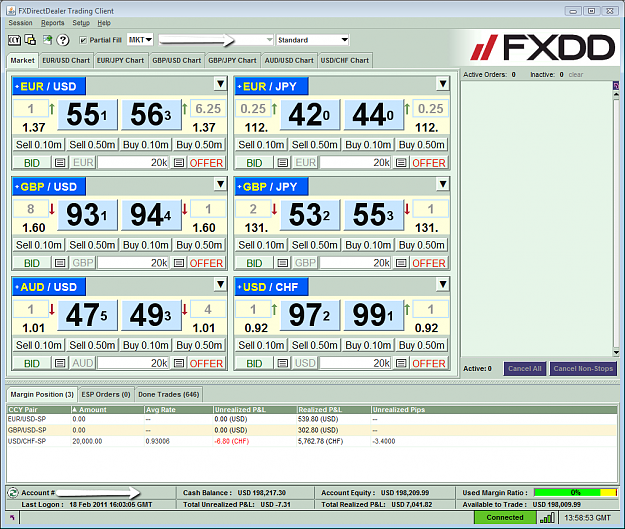Select the GBP/USD-SP margin position row

(x=312, y=430)
